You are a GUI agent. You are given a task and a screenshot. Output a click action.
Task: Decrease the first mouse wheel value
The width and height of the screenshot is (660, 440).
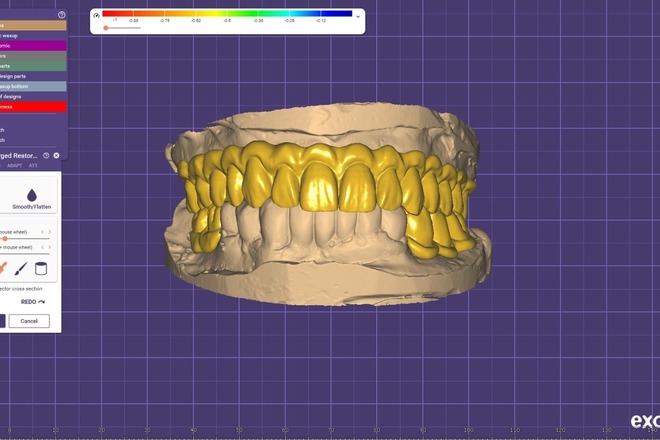43,232
